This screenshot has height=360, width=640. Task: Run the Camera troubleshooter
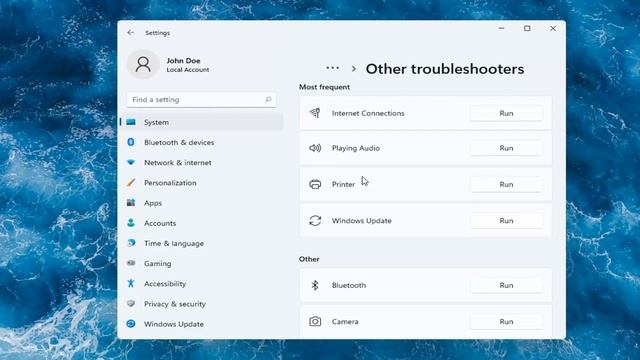click(x=506, y=321)
